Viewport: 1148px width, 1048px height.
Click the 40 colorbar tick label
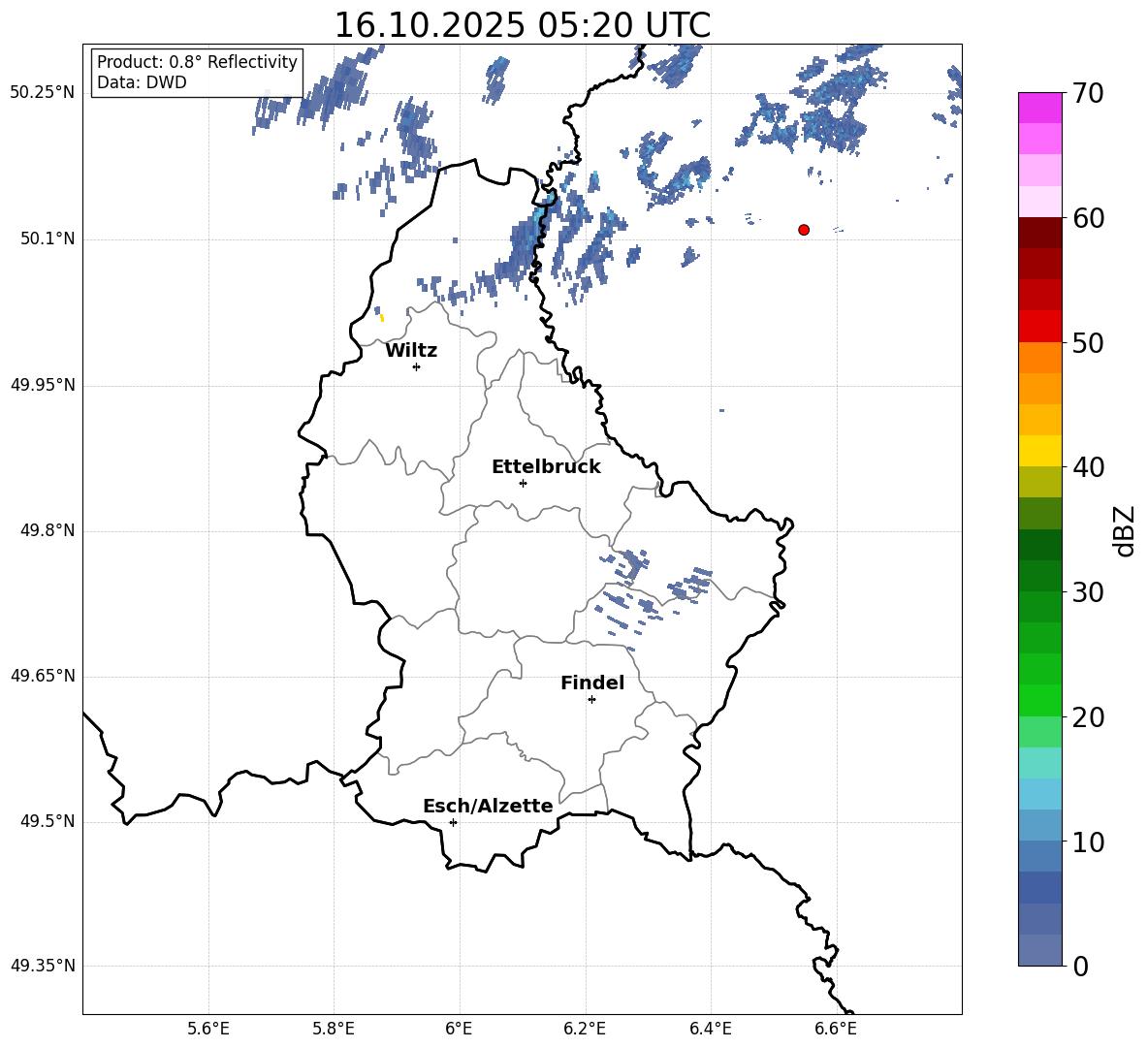1088,467
